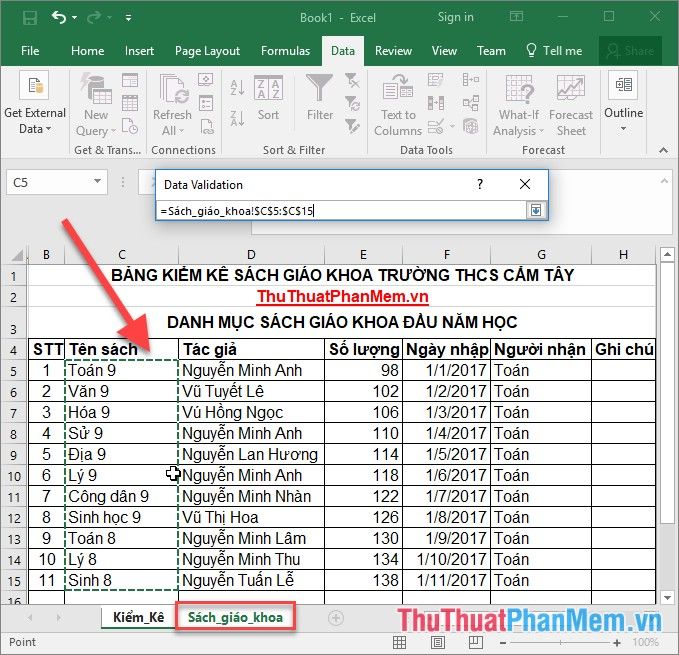Expand the Data Validation dialog with its range button
Image resolution: width=679 pixels, height=655 pixels.
536,210
